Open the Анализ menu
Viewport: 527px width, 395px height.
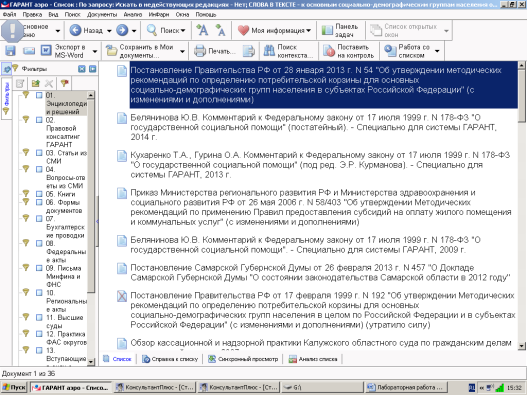133,14
